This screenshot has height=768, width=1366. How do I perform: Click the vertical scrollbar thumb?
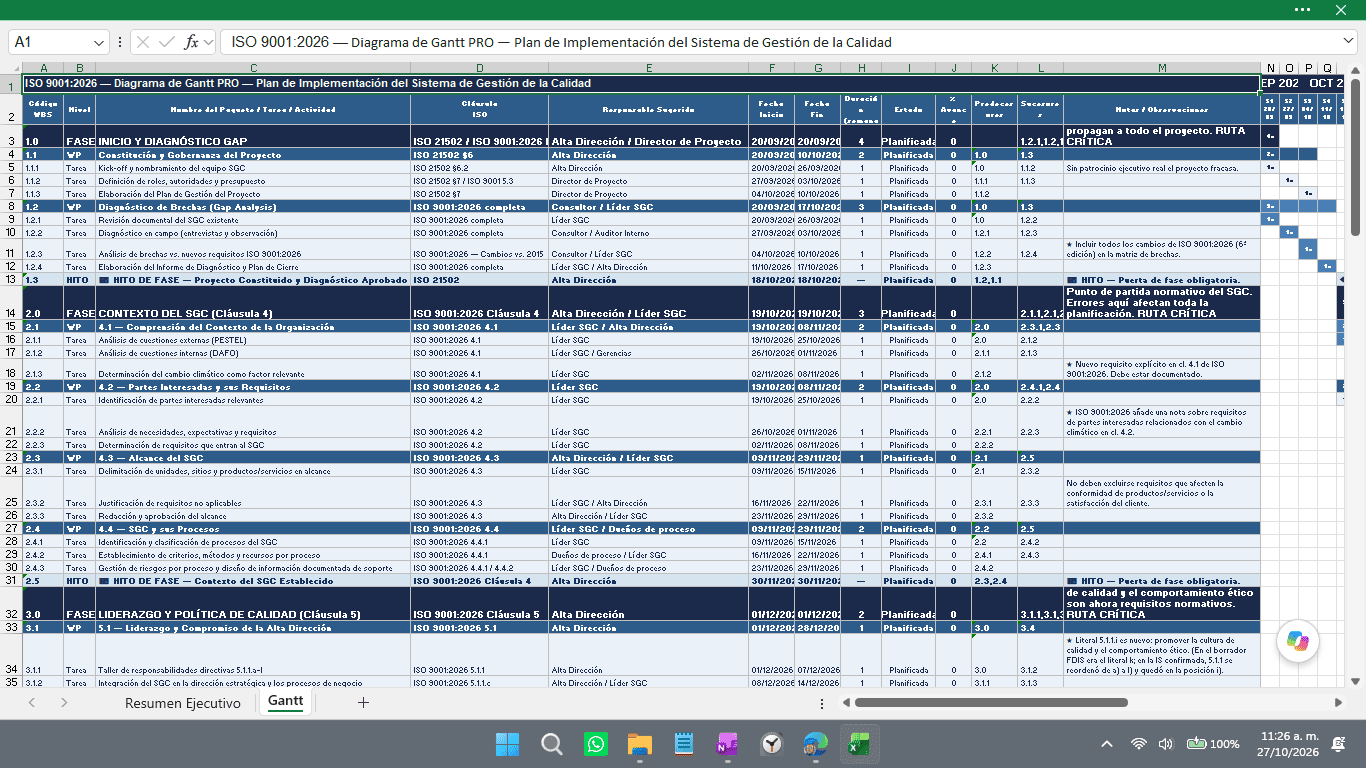tap(1356, 158)
